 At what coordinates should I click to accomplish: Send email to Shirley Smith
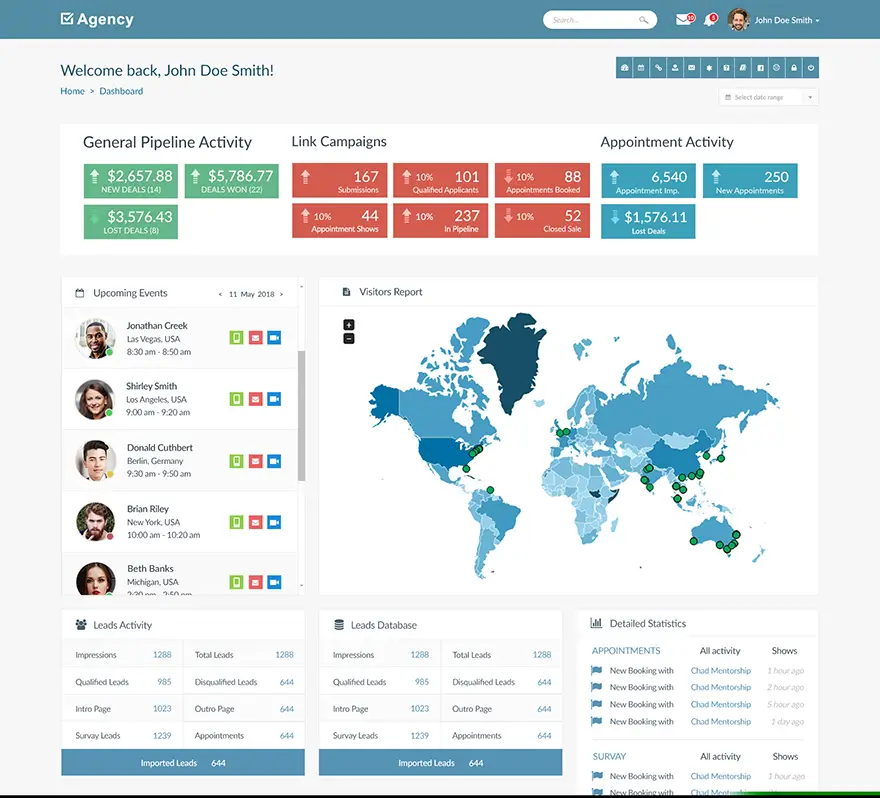(255, 399)
